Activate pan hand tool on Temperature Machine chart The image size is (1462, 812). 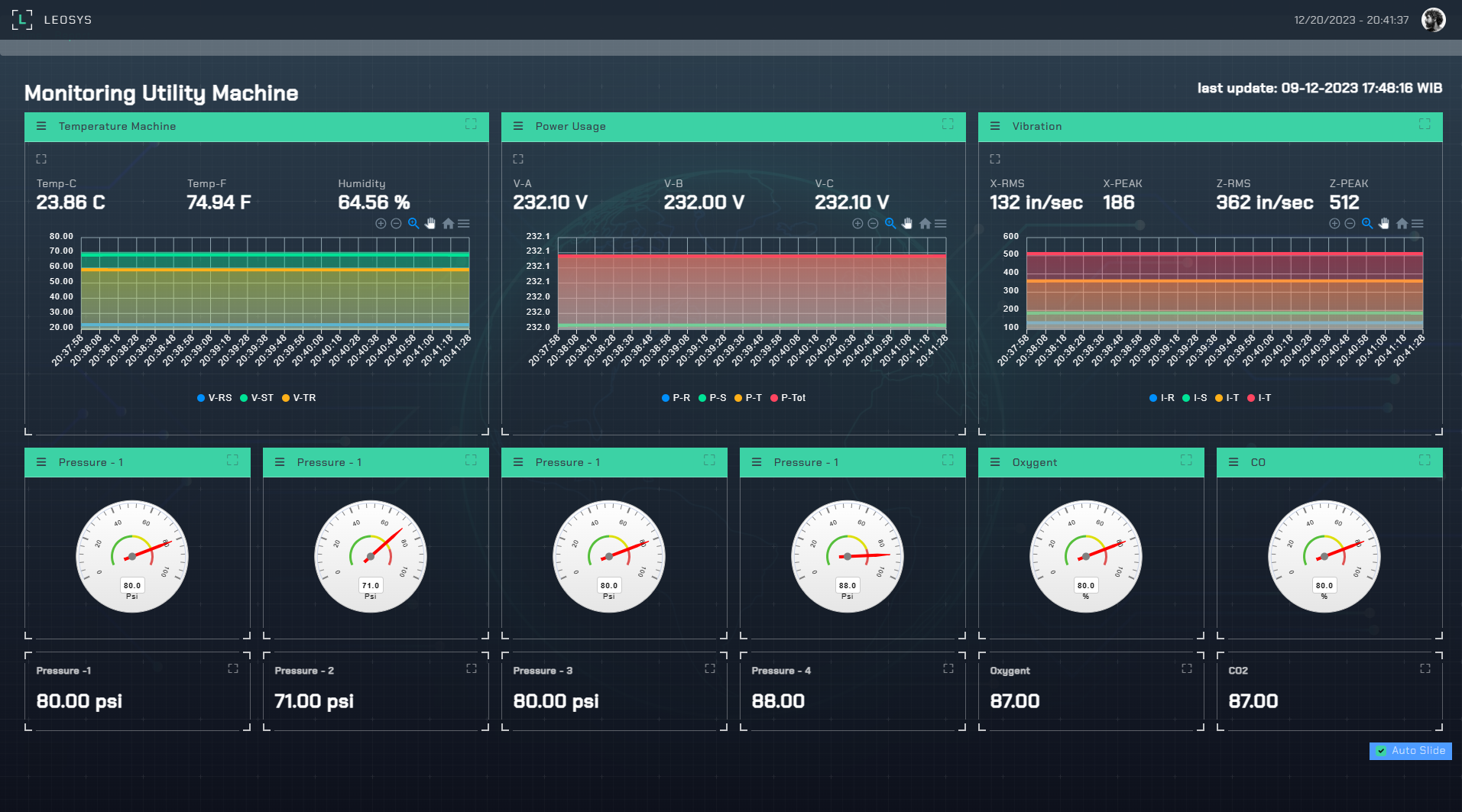click(x=430, y=224)
